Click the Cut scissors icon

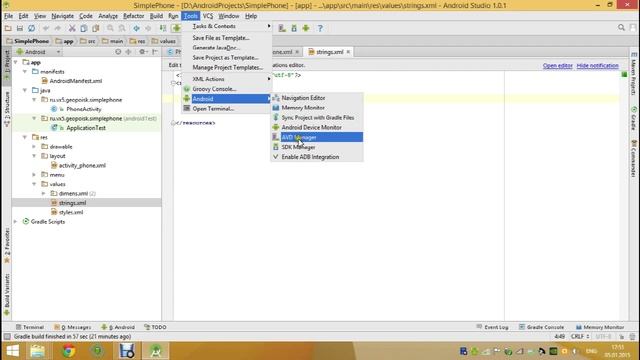[72, 28]
